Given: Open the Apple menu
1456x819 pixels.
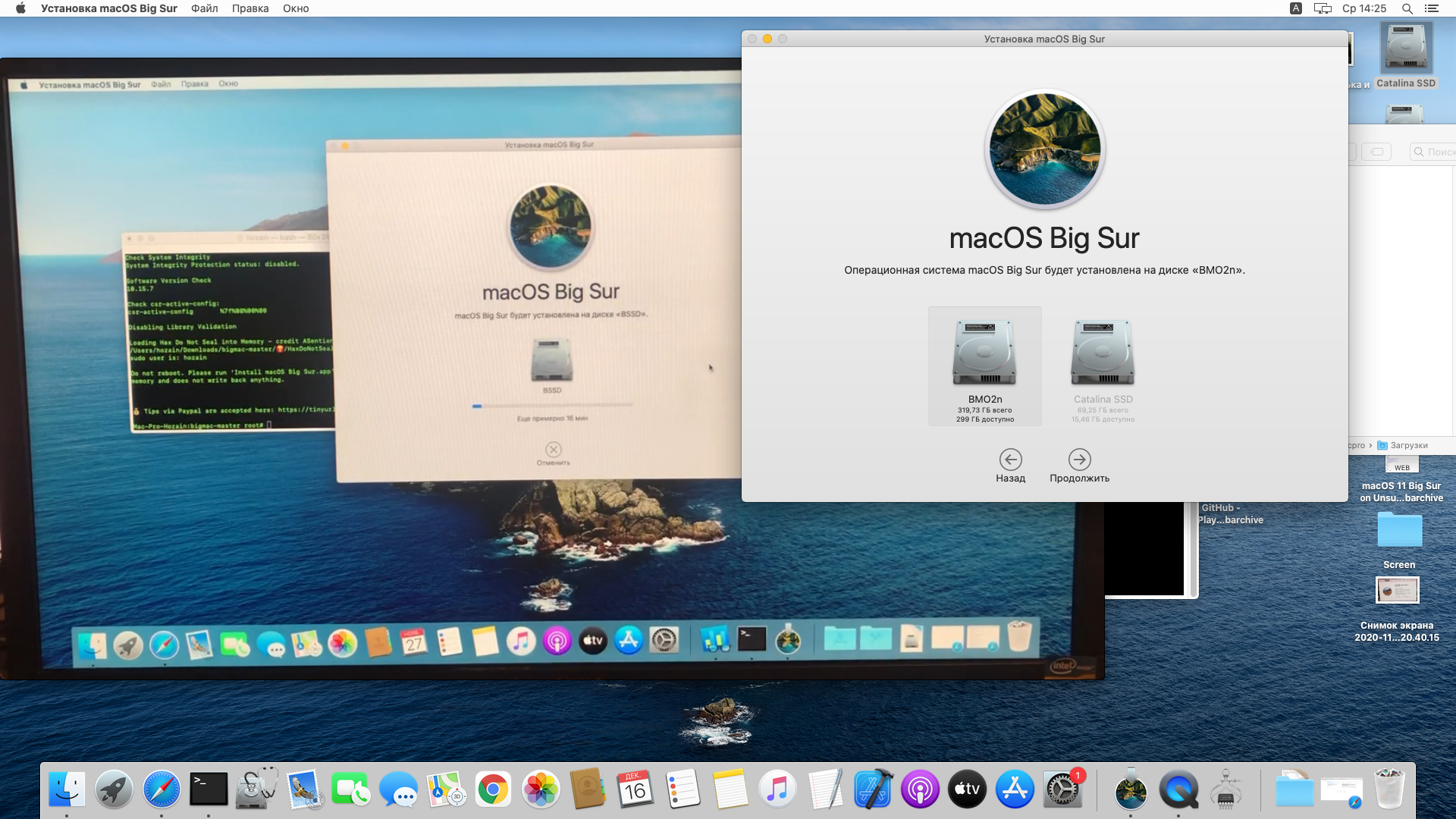Looking at the screenshot, I should 20,8.
